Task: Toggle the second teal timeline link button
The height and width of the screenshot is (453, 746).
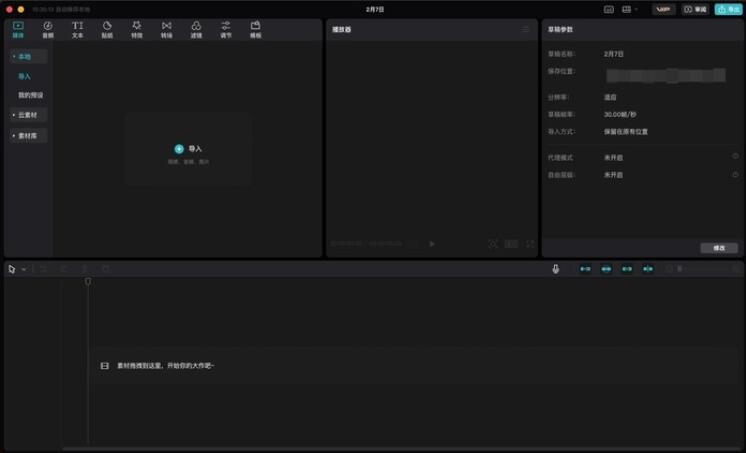Action: (x=606, y=269)
